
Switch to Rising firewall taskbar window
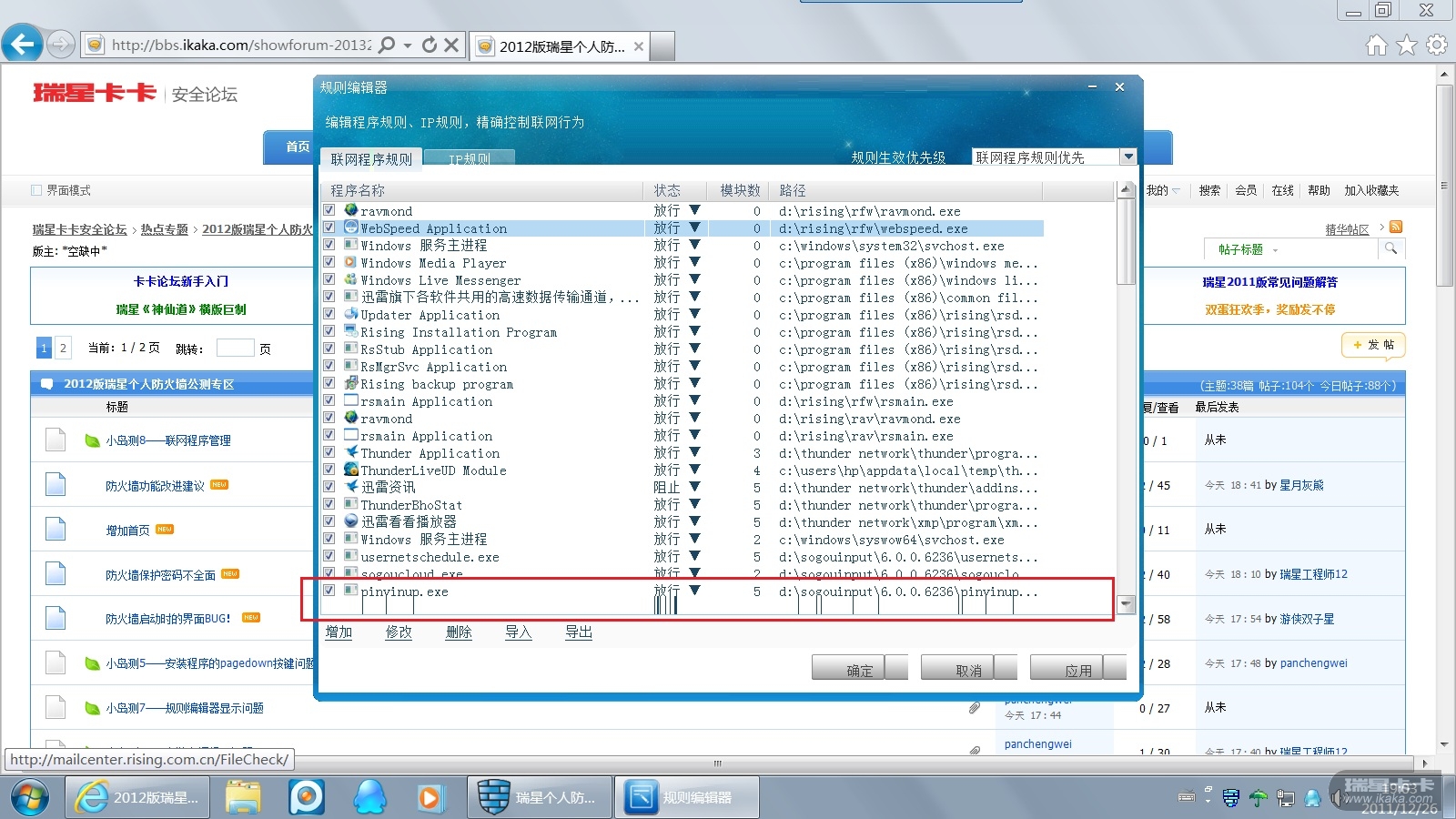point(538,797)
